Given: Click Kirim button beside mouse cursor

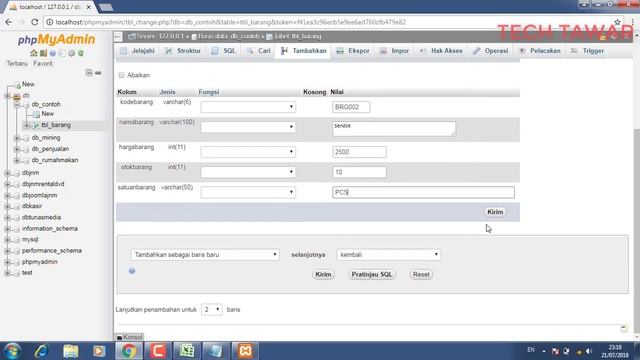Looking at the screenshot, I should click(x=495, y=212).
